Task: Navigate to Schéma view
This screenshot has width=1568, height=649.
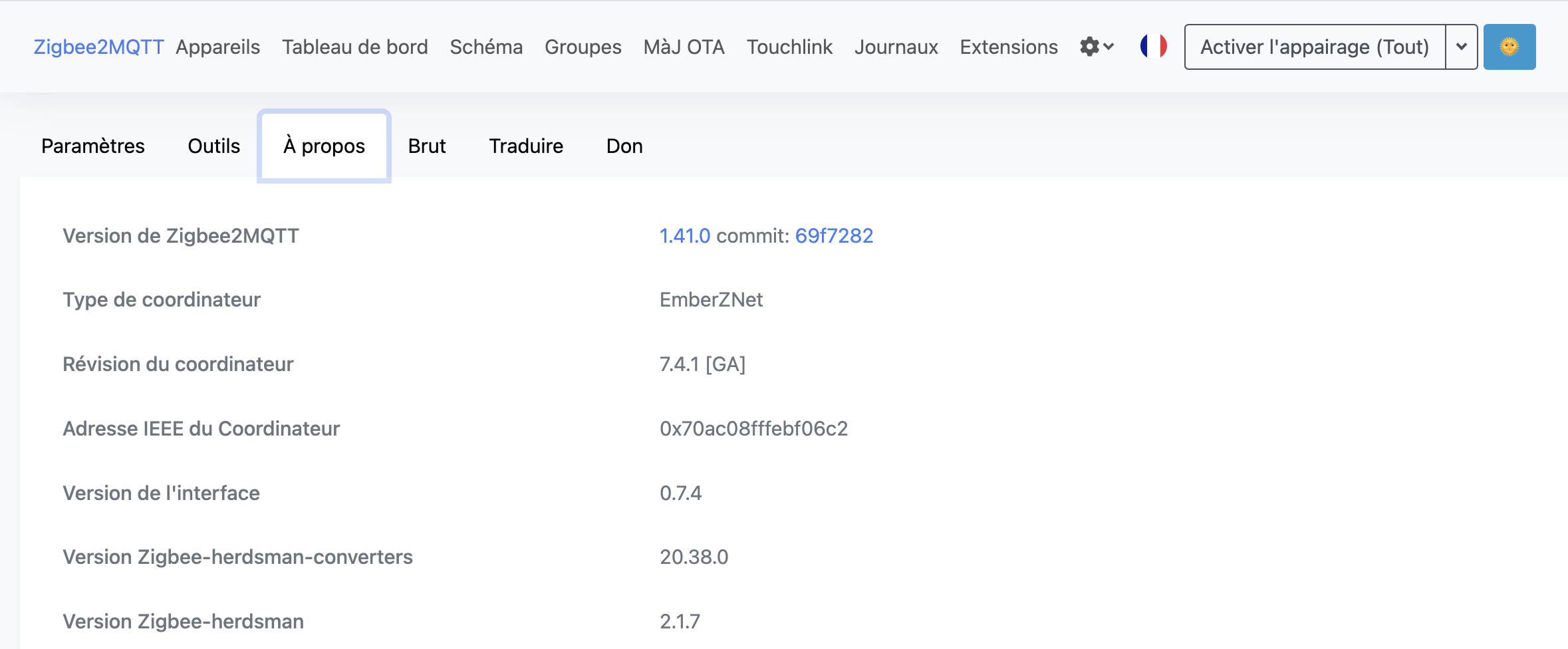Action: tap(486, 47)
